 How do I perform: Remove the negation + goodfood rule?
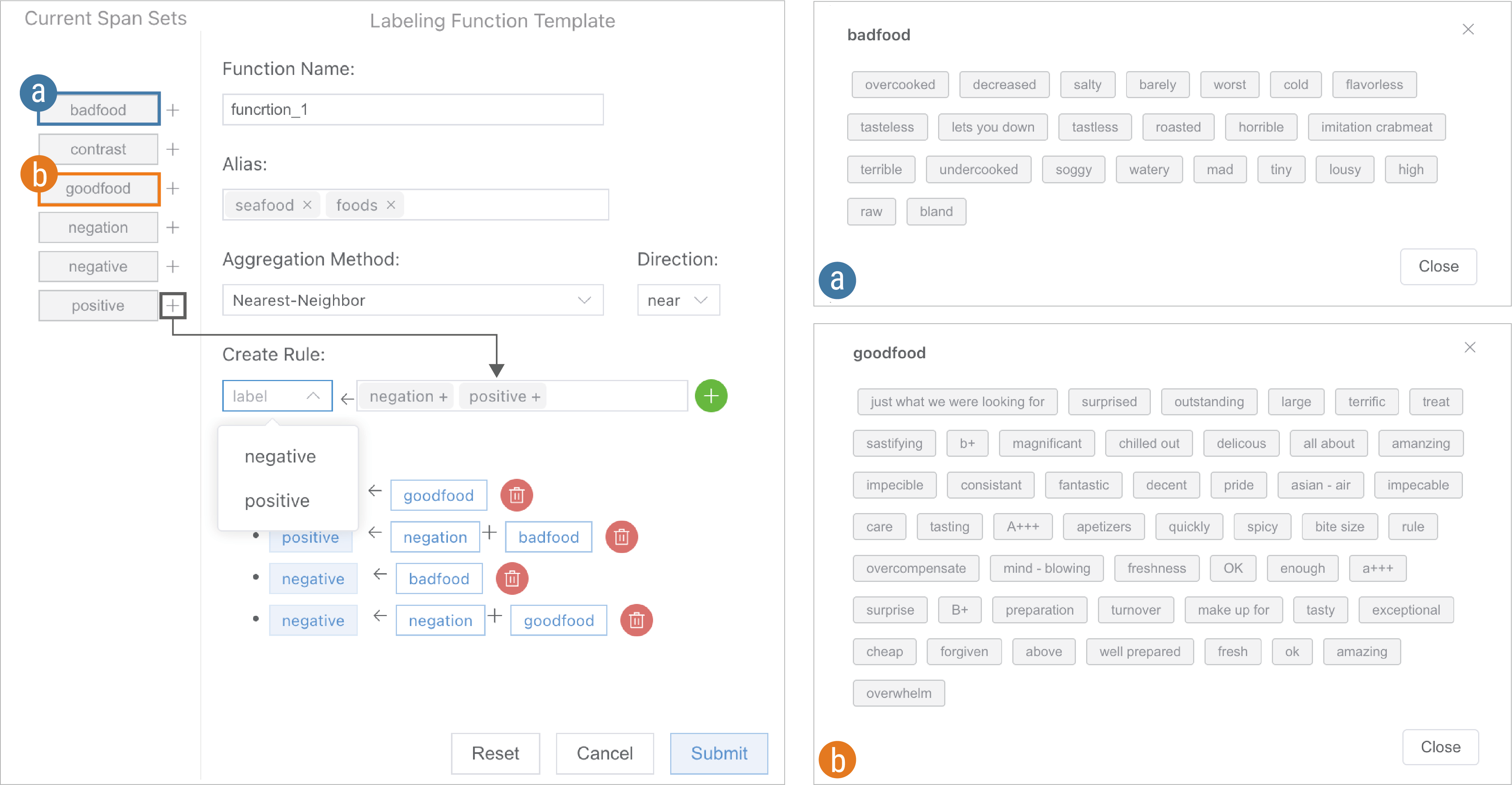tap(636, 620)
